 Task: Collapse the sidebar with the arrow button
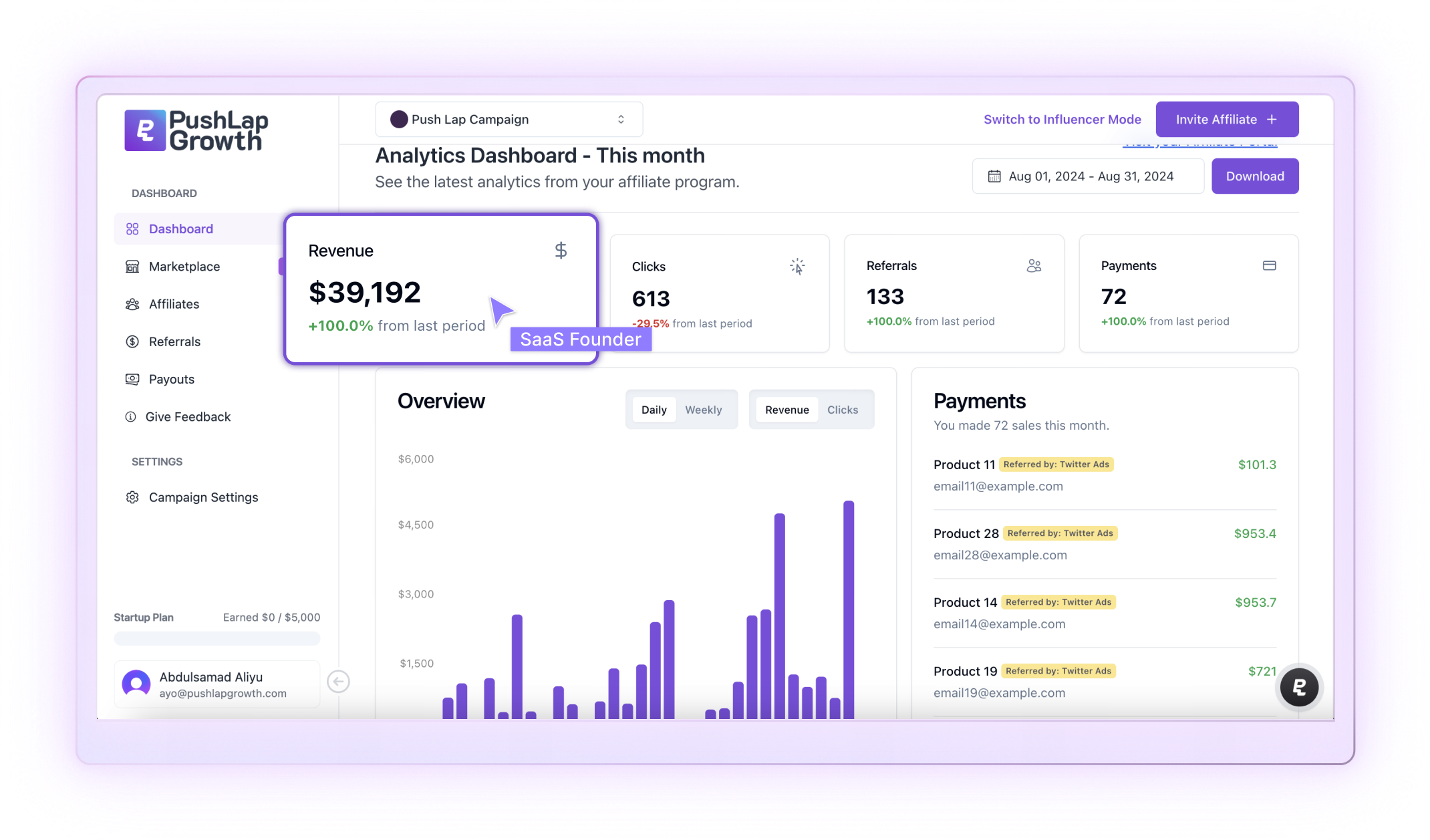click(x=338, y=682)
